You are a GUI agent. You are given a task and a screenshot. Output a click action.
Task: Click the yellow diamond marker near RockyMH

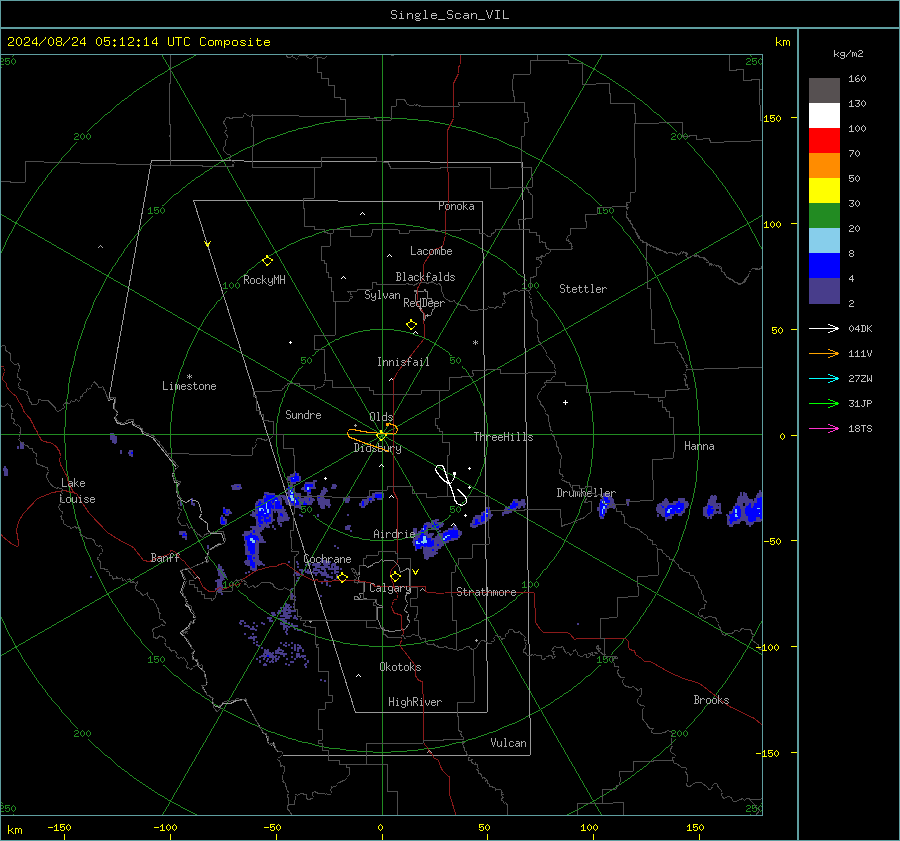coord(267,261)
